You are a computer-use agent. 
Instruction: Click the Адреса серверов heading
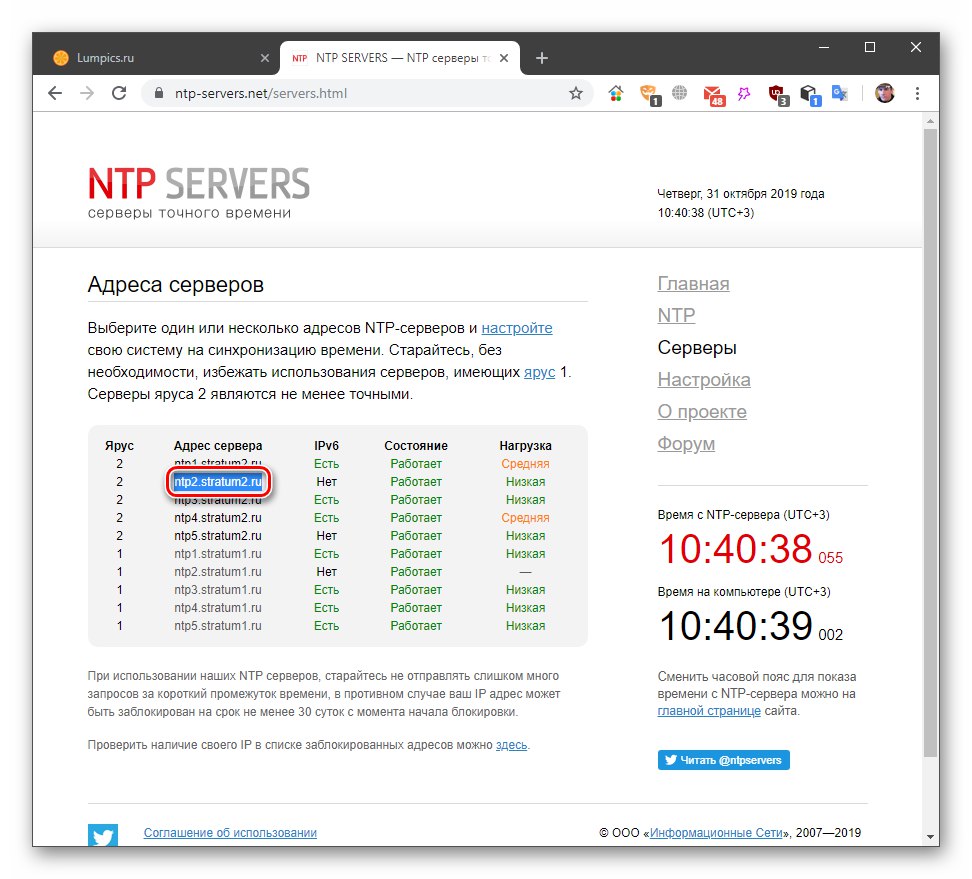175,285
